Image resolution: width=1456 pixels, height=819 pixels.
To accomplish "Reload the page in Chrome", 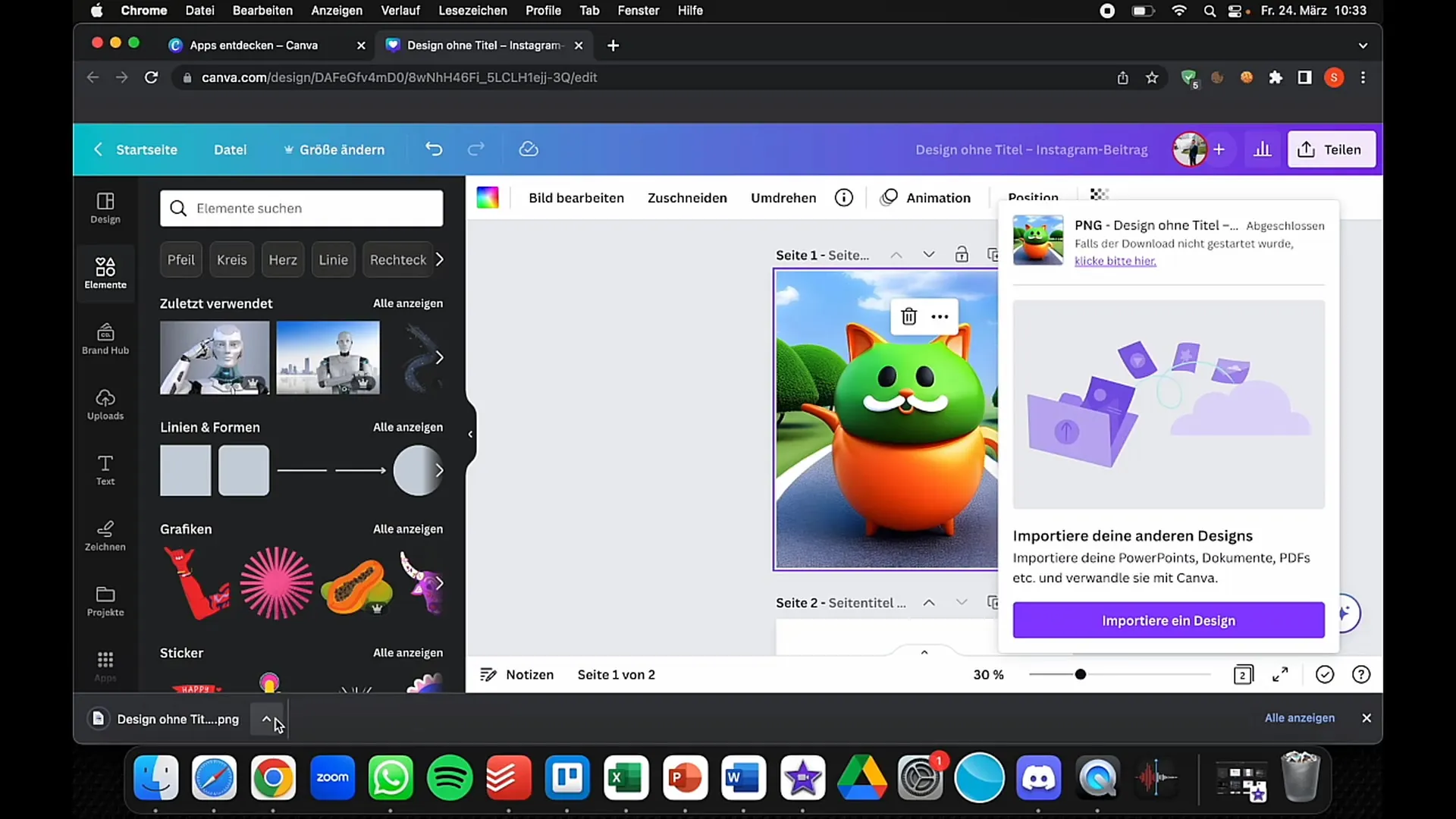I will click(x=151, y=77).
